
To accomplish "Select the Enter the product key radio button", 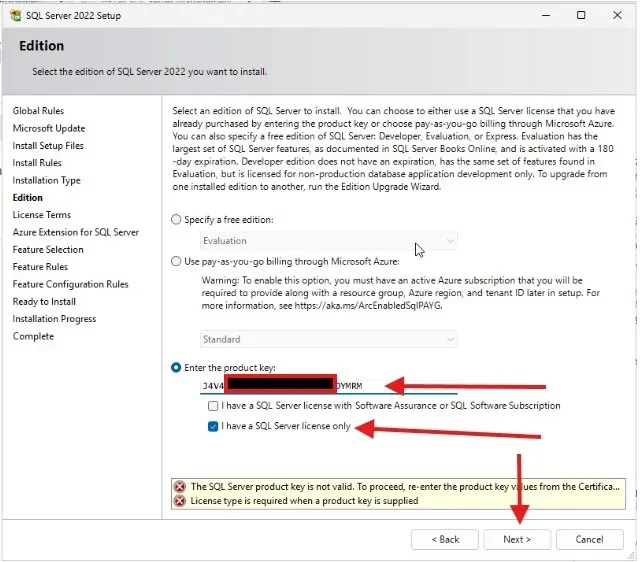I will click(176, 367).
